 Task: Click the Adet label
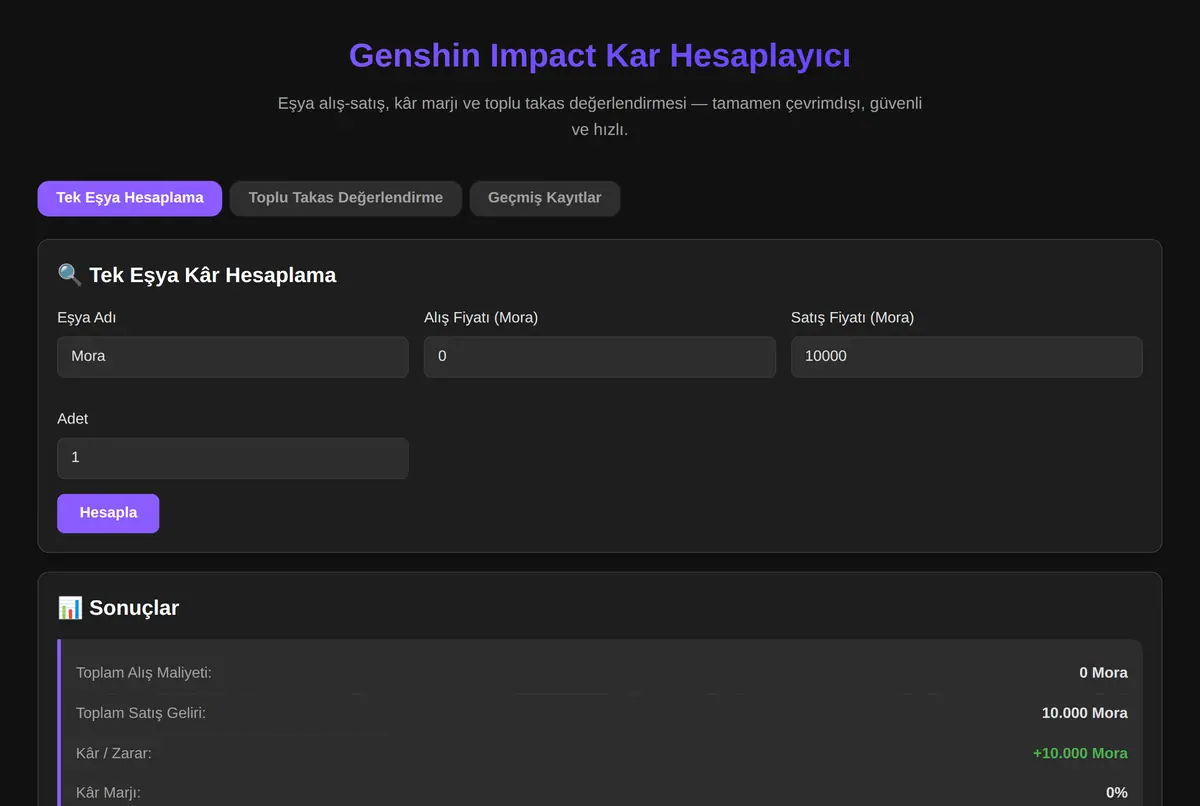(73, 419)
